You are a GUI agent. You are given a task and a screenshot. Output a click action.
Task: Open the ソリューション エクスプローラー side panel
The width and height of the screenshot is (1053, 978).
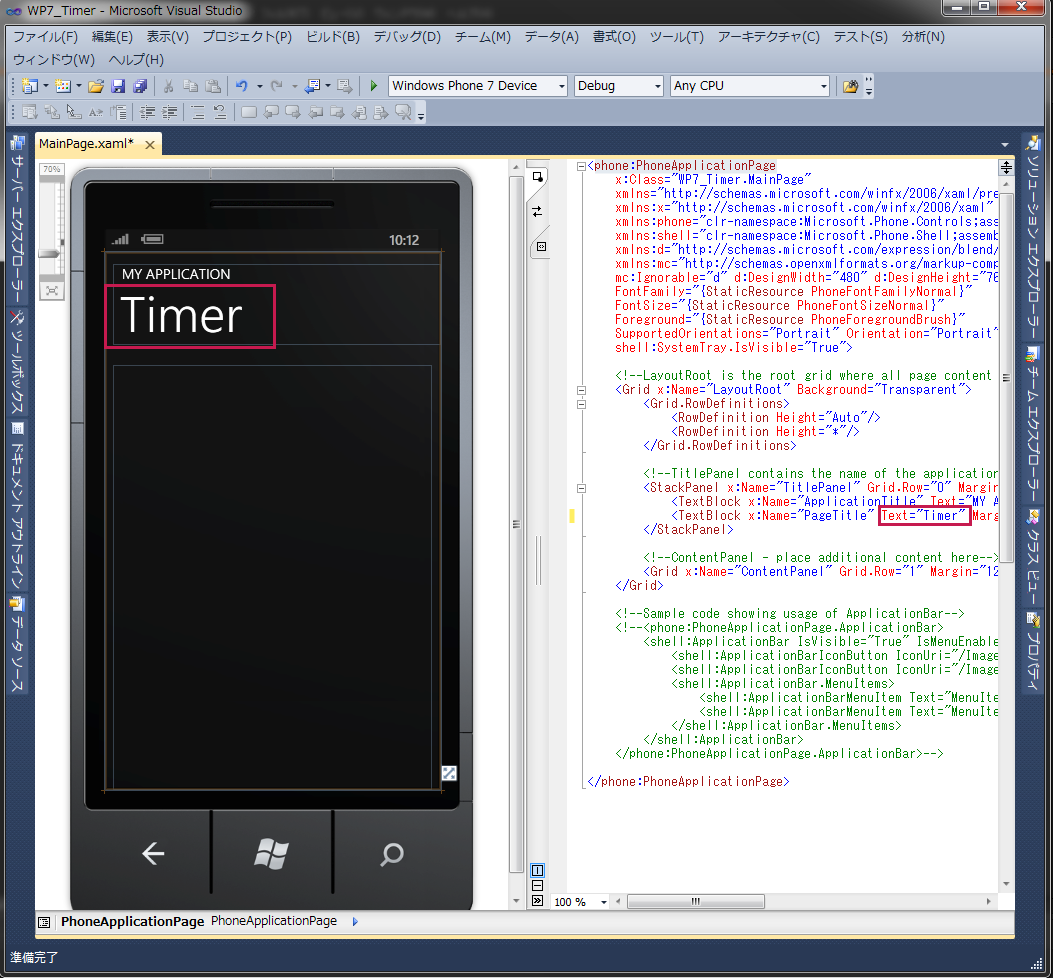[1033, 237]
